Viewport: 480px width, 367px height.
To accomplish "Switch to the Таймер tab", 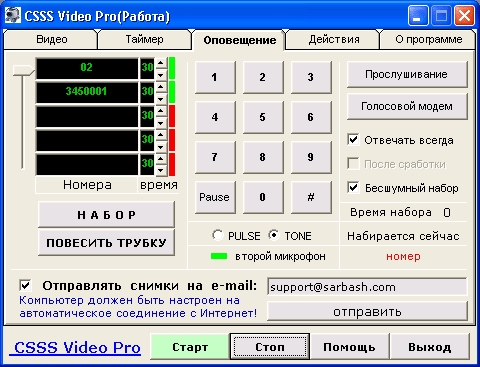I will click(x=144, y=39).
